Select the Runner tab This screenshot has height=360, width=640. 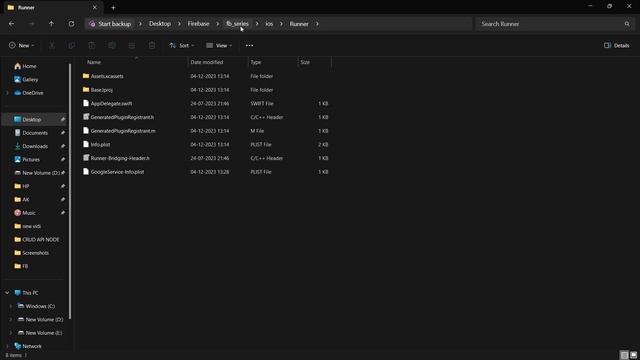(x=52, y=7)
